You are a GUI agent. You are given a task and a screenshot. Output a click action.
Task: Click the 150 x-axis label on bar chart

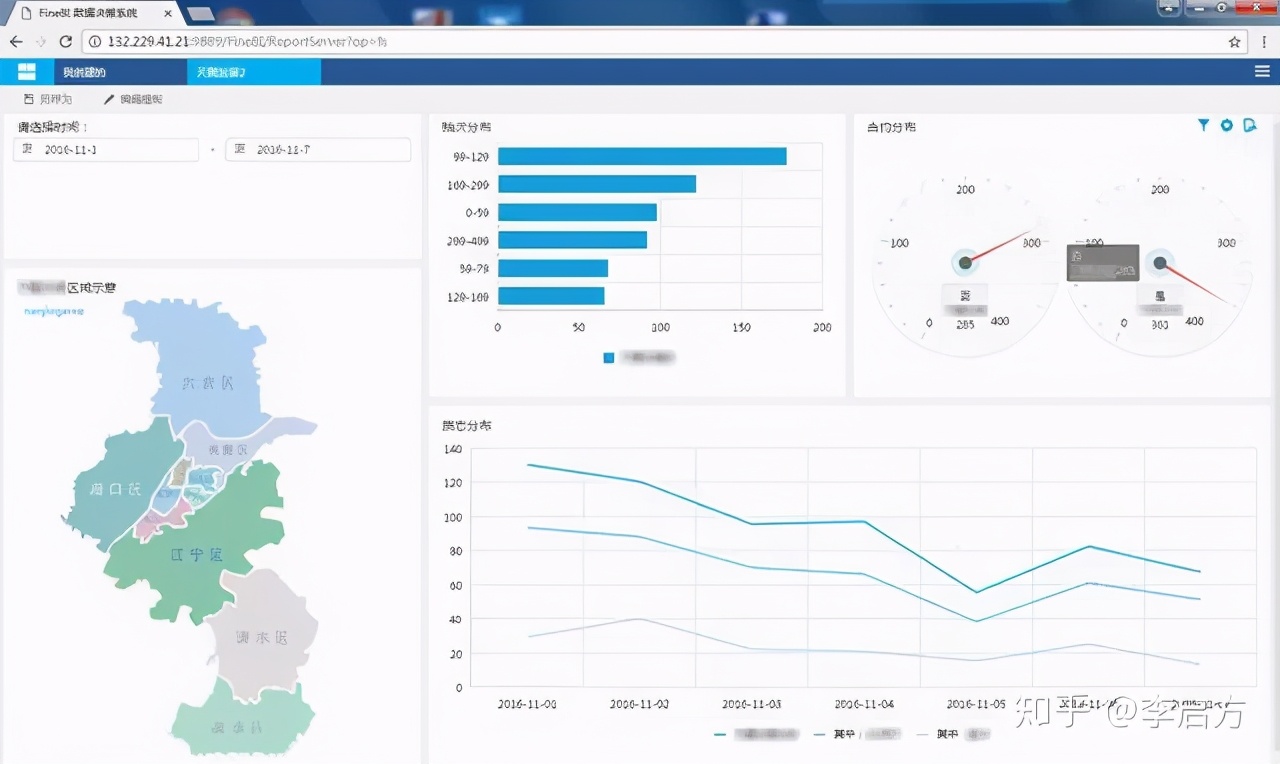[x=741, y=327]
